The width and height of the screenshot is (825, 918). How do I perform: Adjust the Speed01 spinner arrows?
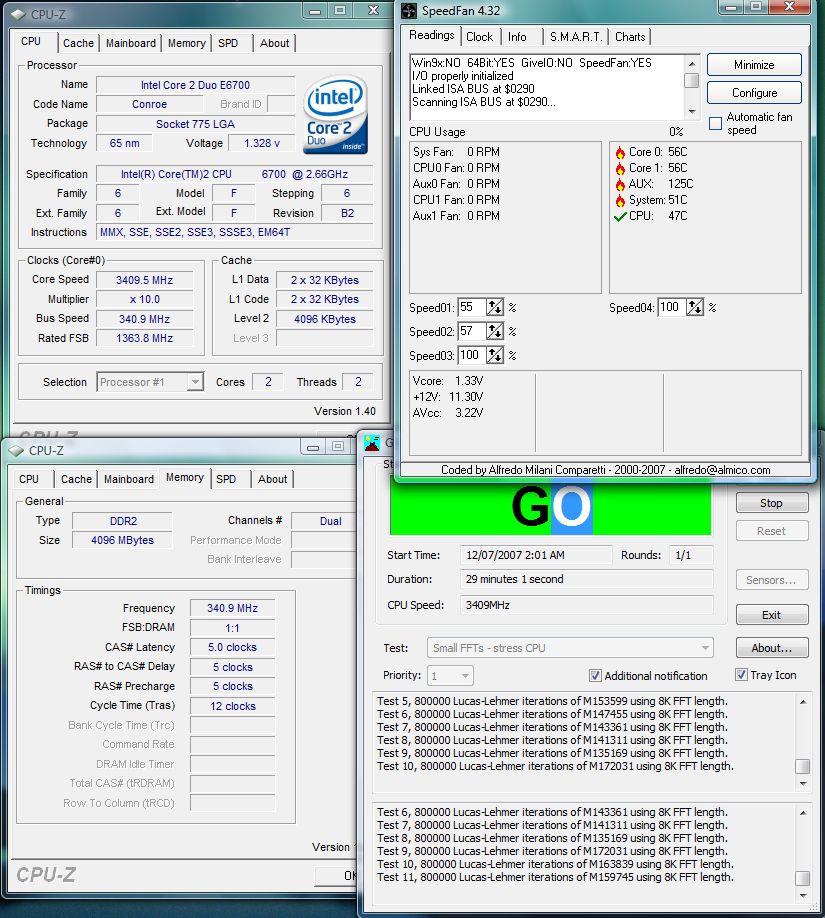(495, 307)
